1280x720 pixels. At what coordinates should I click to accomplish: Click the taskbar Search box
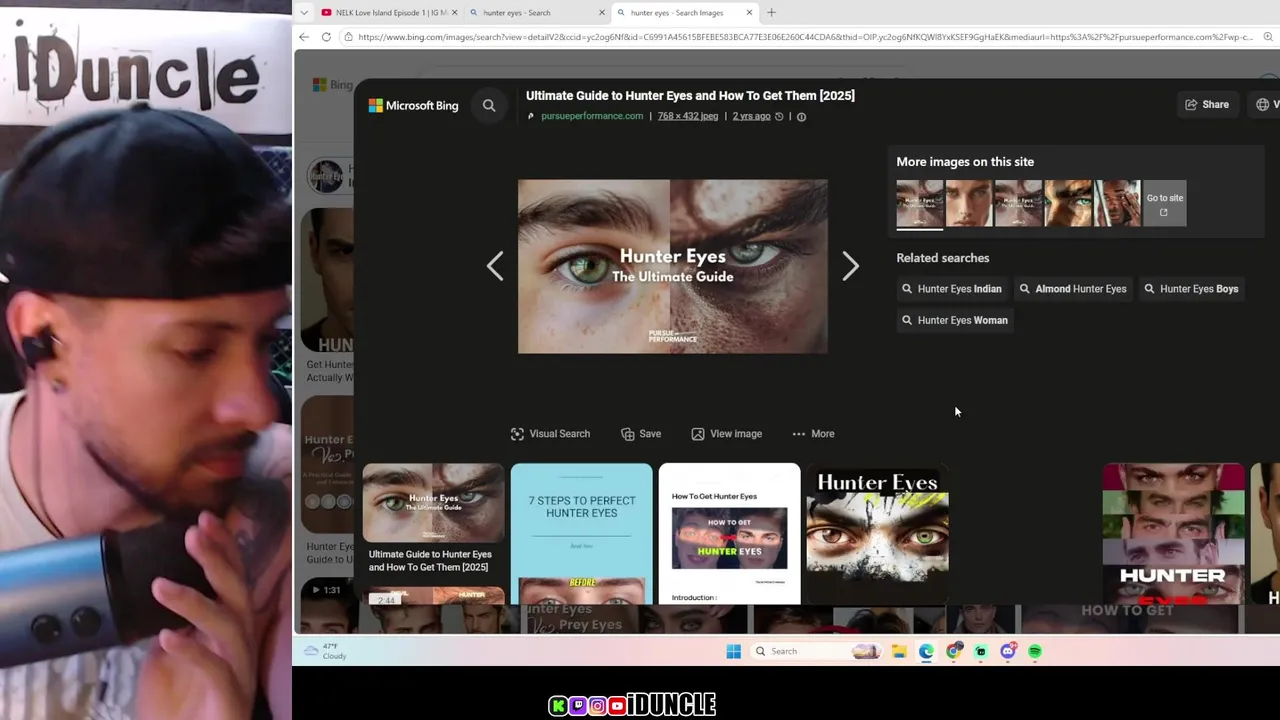click(817, 652)
